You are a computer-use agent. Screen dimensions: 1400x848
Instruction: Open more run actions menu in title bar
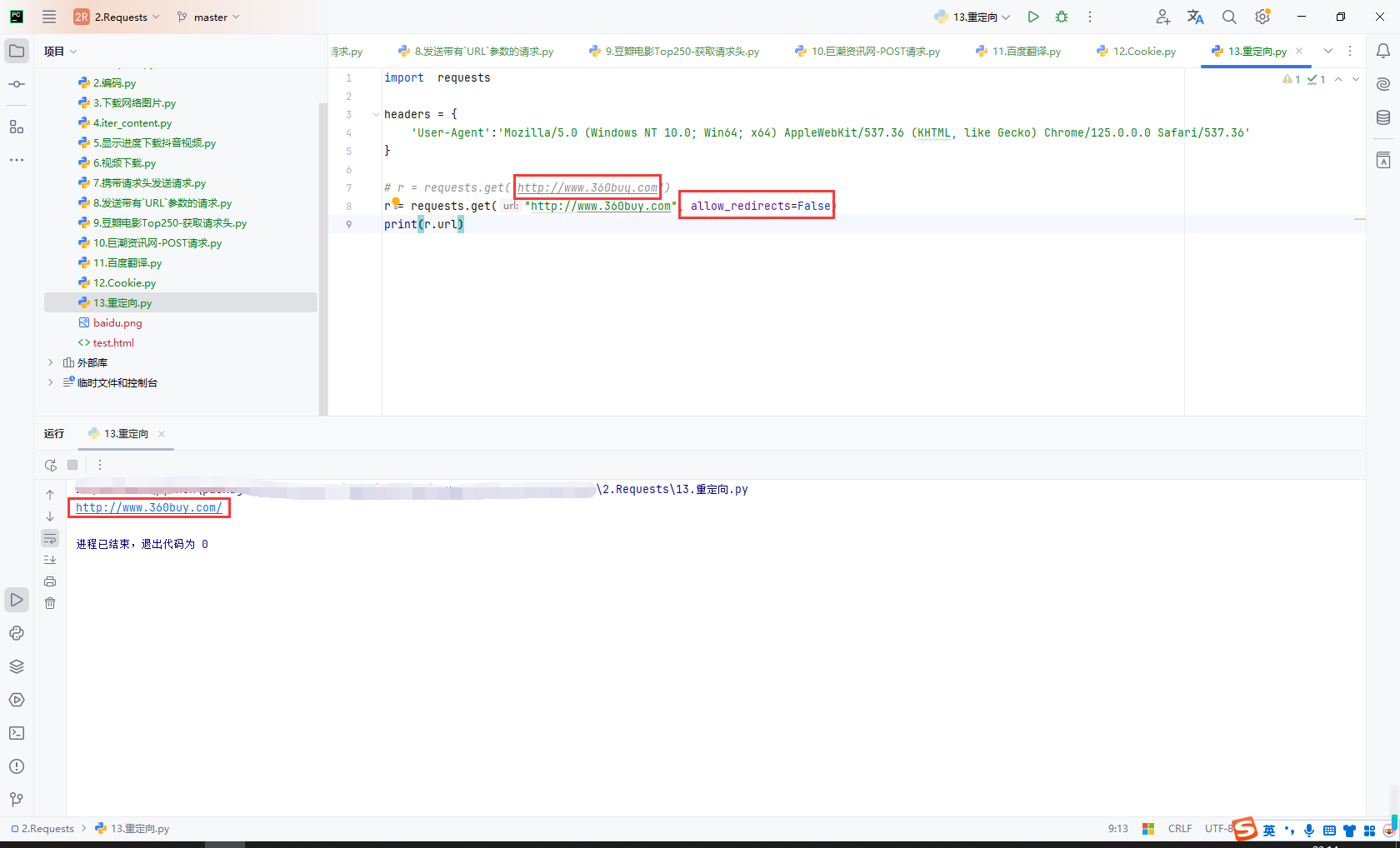click(x=1089, y=17)
